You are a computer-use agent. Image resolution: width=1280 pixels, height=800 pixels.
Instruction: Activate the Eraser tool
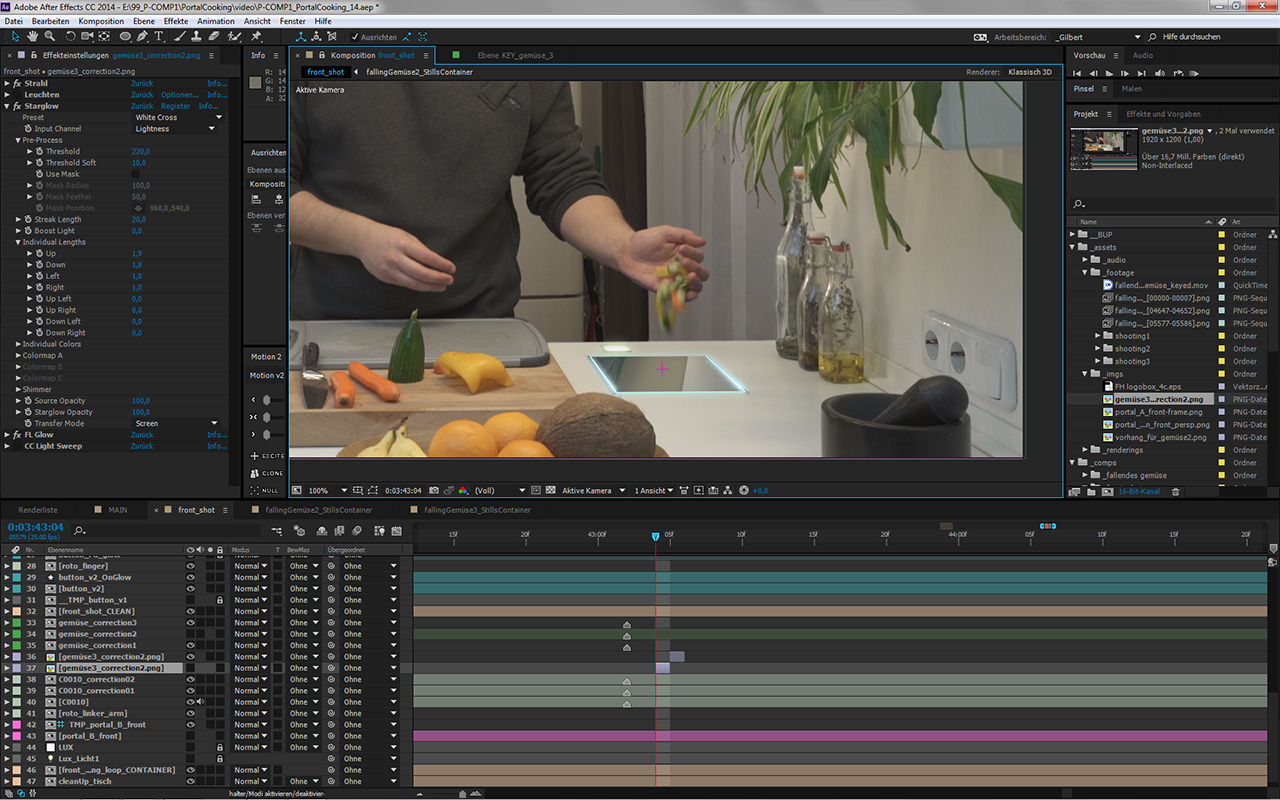tap(210, 37)
